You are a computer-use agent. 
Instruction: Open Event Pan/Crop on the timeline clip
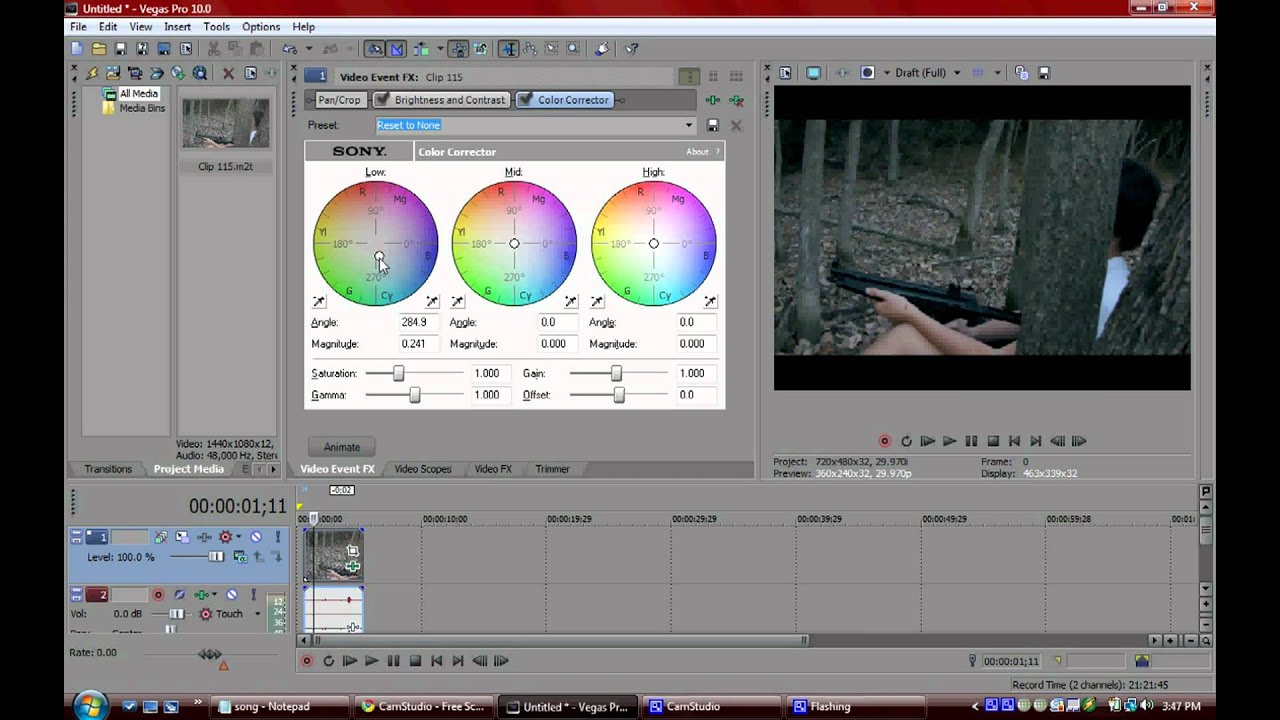[x=353, y=551]
